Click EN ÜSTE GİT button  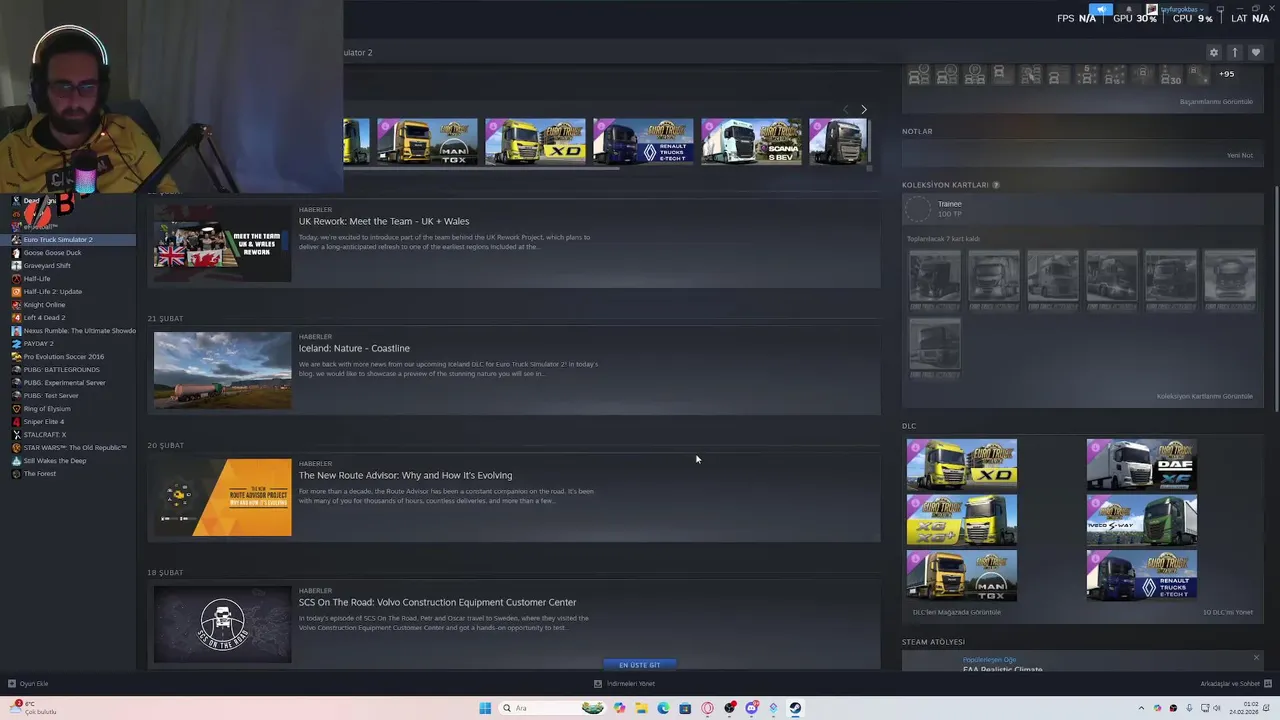(x=640, y=665)
